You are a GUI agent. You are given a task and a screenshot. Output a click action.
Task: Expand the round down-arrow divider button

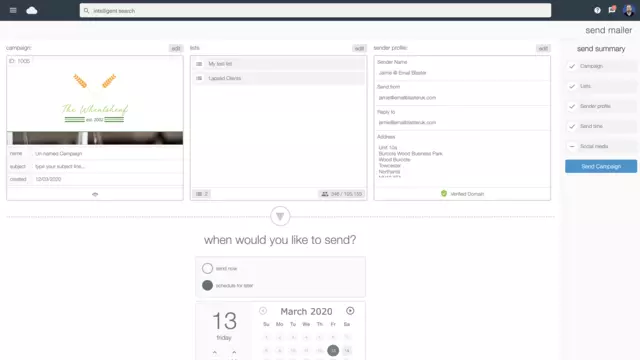pyautogui.click(x=280, y=216)
